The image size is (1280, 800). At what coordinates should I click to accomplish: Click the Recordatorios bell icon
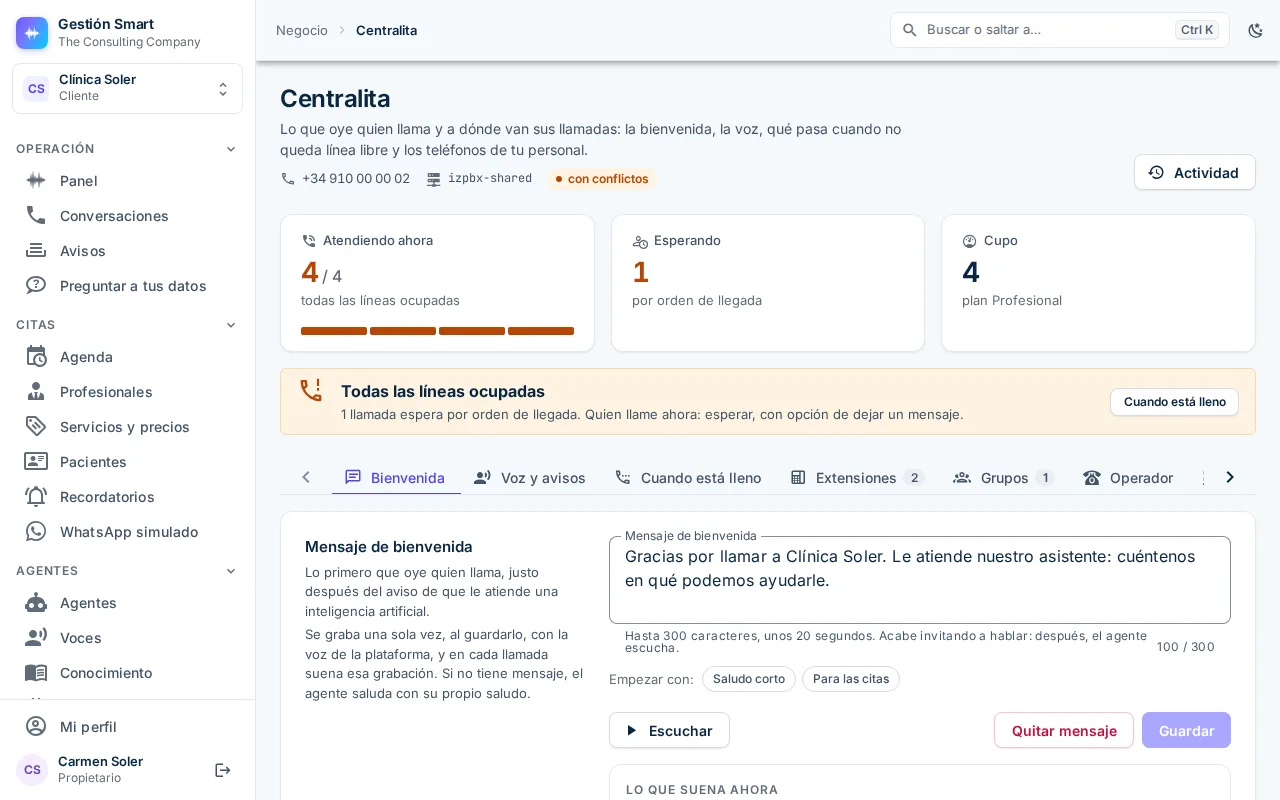pos(36,497)
